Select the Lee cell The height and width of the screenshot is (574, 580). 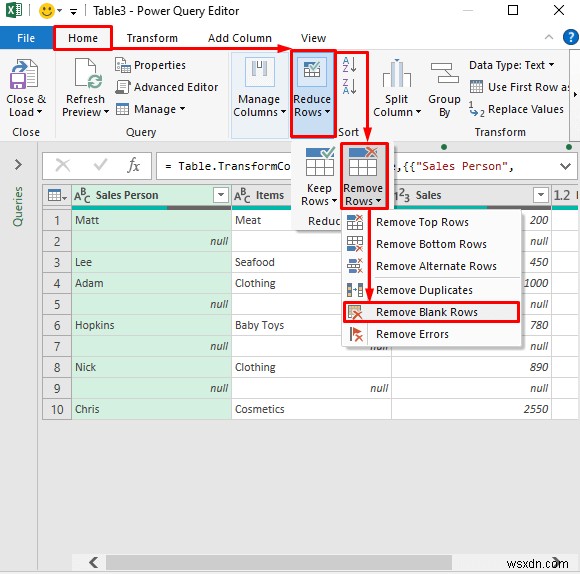pos(151,262)
